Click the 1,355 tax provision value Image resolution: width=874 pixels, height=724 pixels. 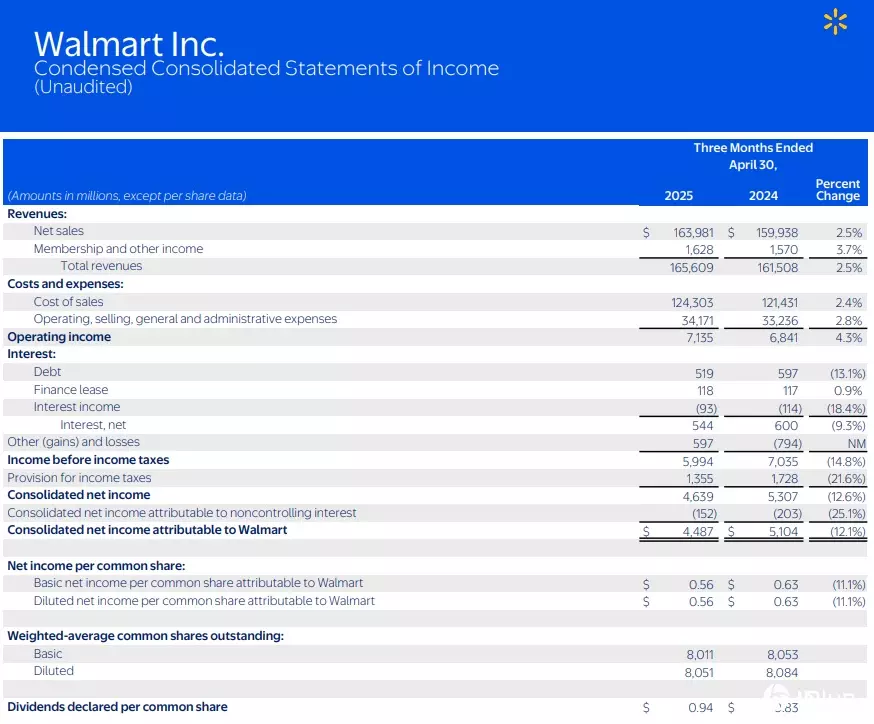[x=700, y=479]
